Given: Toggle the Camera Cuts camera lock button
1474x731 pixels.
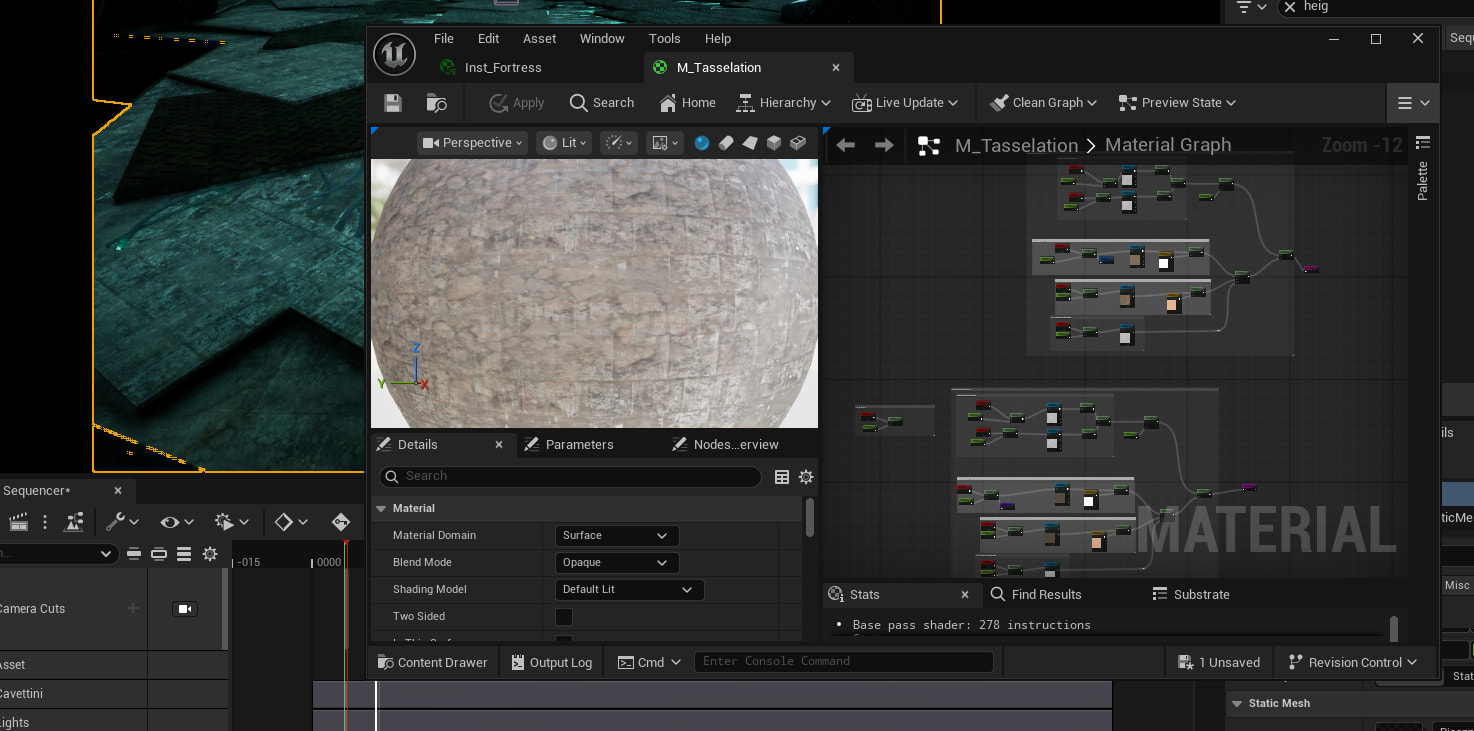Looking at the screenshot, I should click(185, 609).
